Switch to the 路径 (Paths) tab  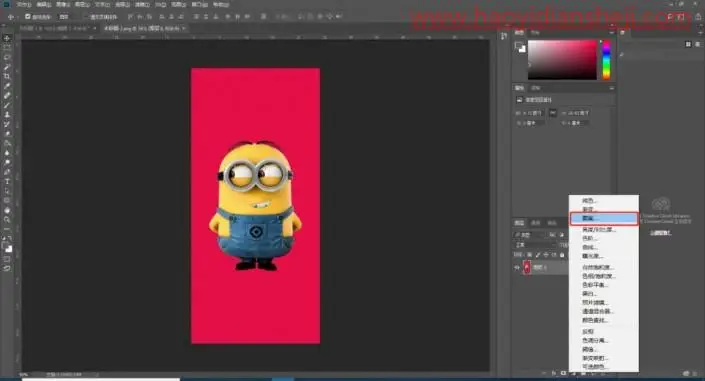pos(552,223)
